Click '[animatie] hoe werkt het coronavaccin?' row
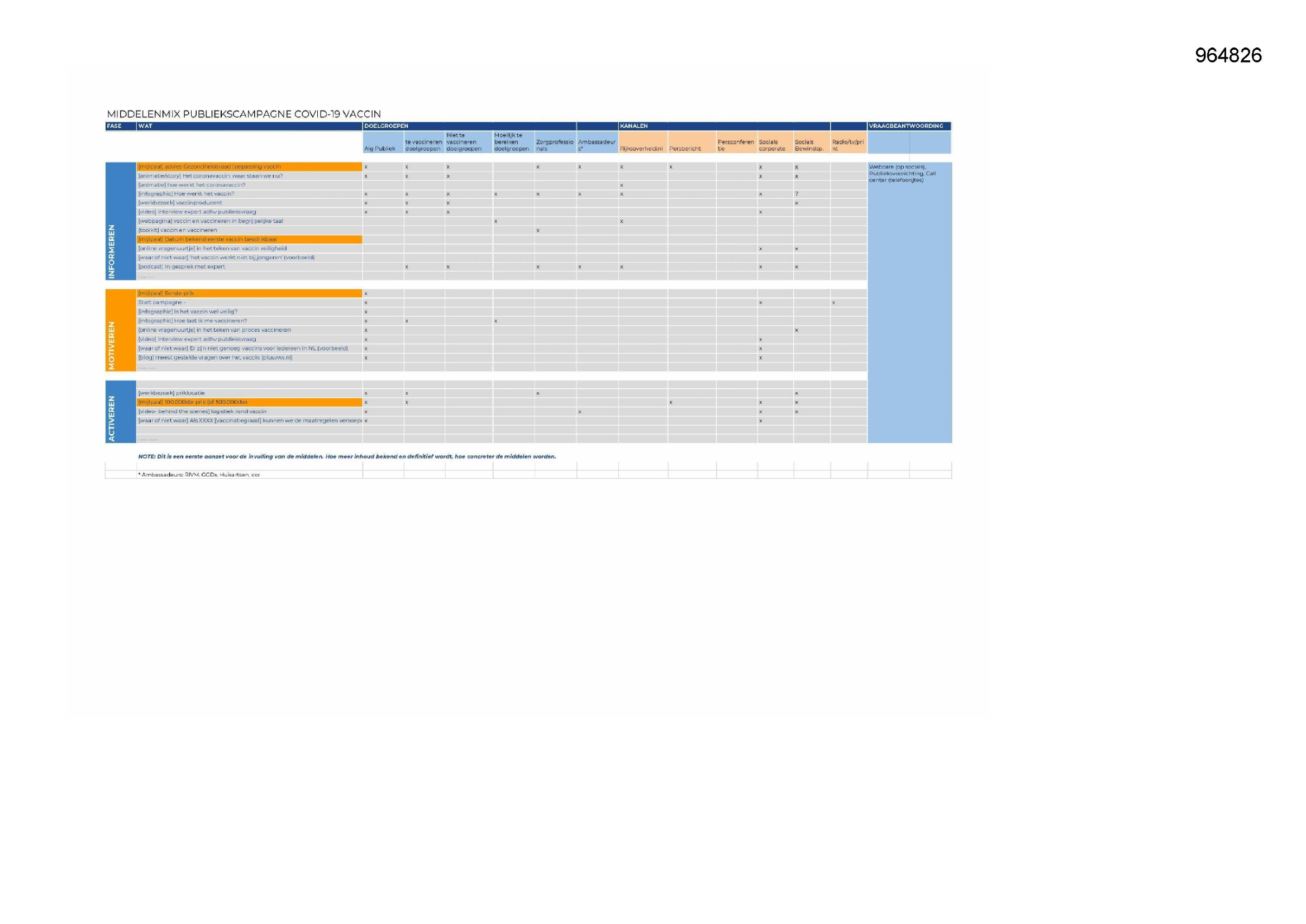The image size is (1306, 924). point(249,185)
